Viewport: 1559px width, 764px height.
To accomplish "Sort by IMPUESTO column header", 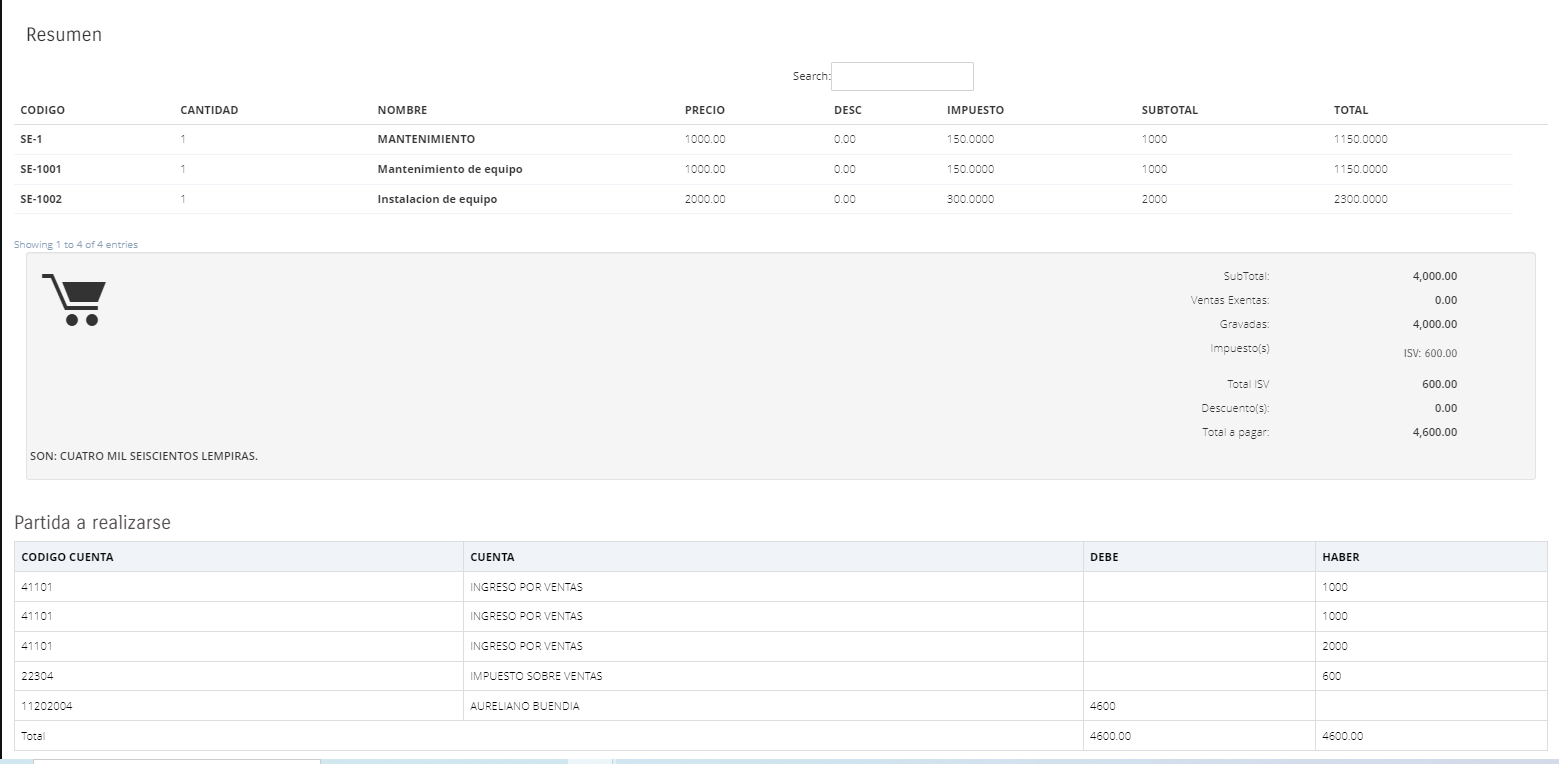I will pyautogui.click(x=975, y=110).
